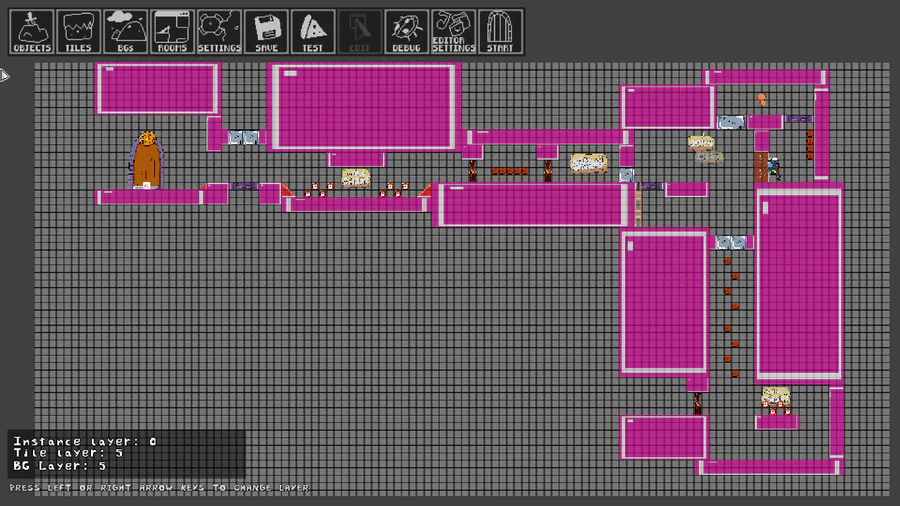The height and width of the screenshot is (506, 900).
Task: Select the horizontal row of red blocks
Action: [510, 171]
